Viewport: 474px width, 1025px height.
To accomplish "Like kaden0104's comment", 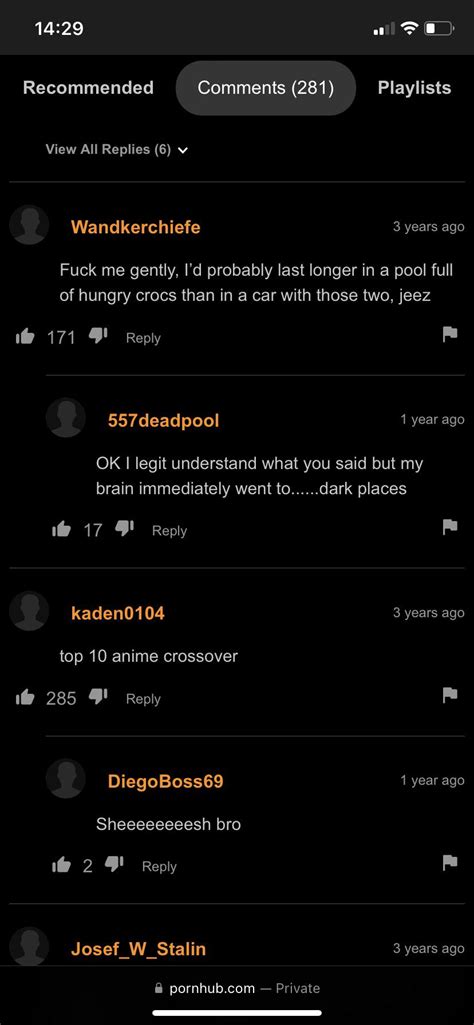I will coord(24,697).
